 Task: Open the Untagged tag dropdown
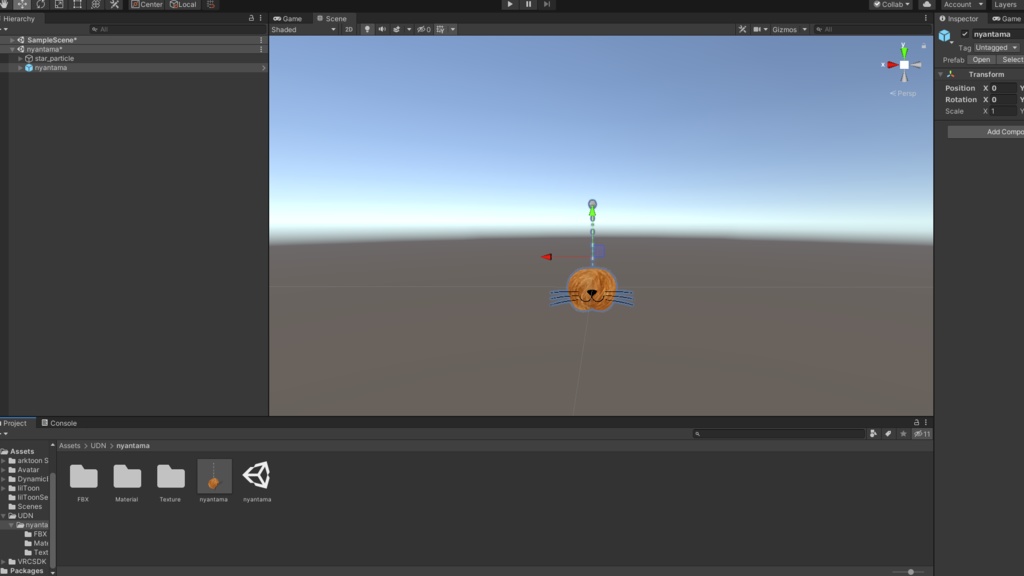996,48
